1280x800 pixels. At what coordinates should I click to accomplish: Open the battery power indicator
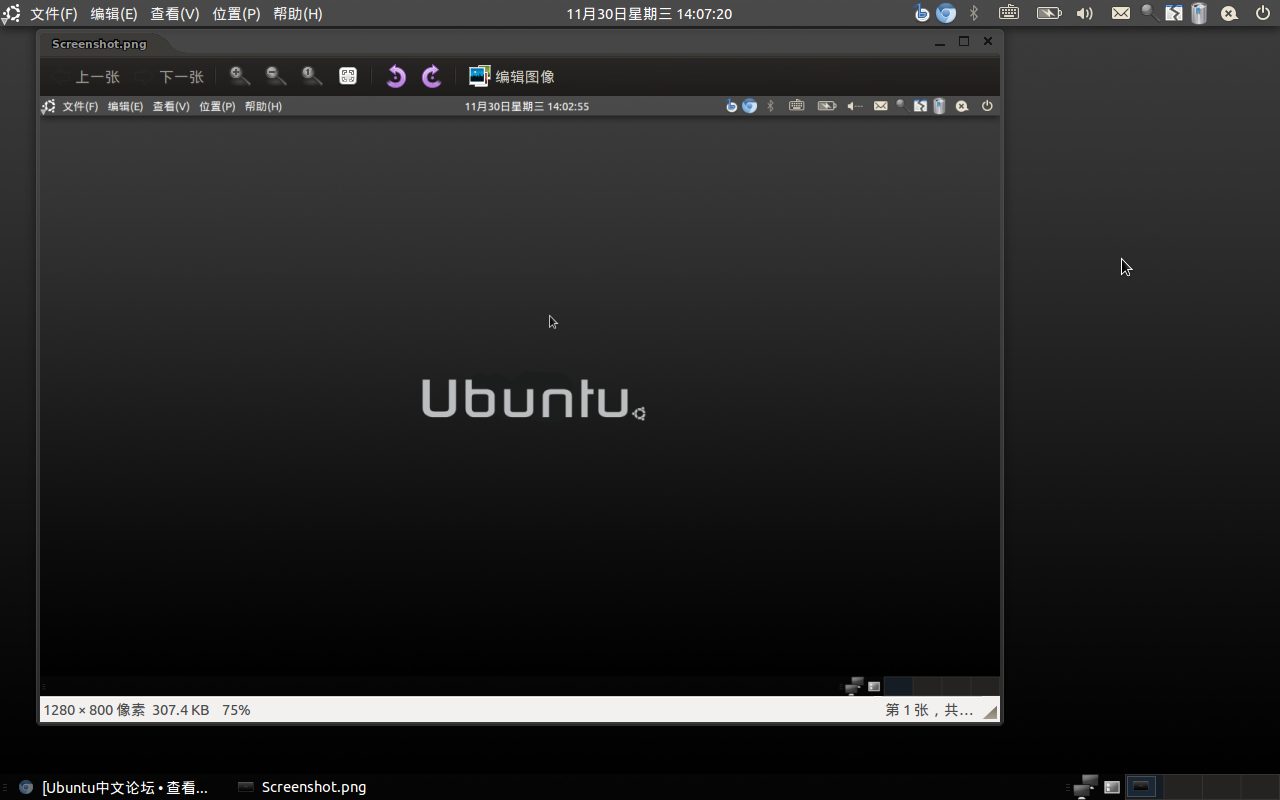[x=1049, y=13]
